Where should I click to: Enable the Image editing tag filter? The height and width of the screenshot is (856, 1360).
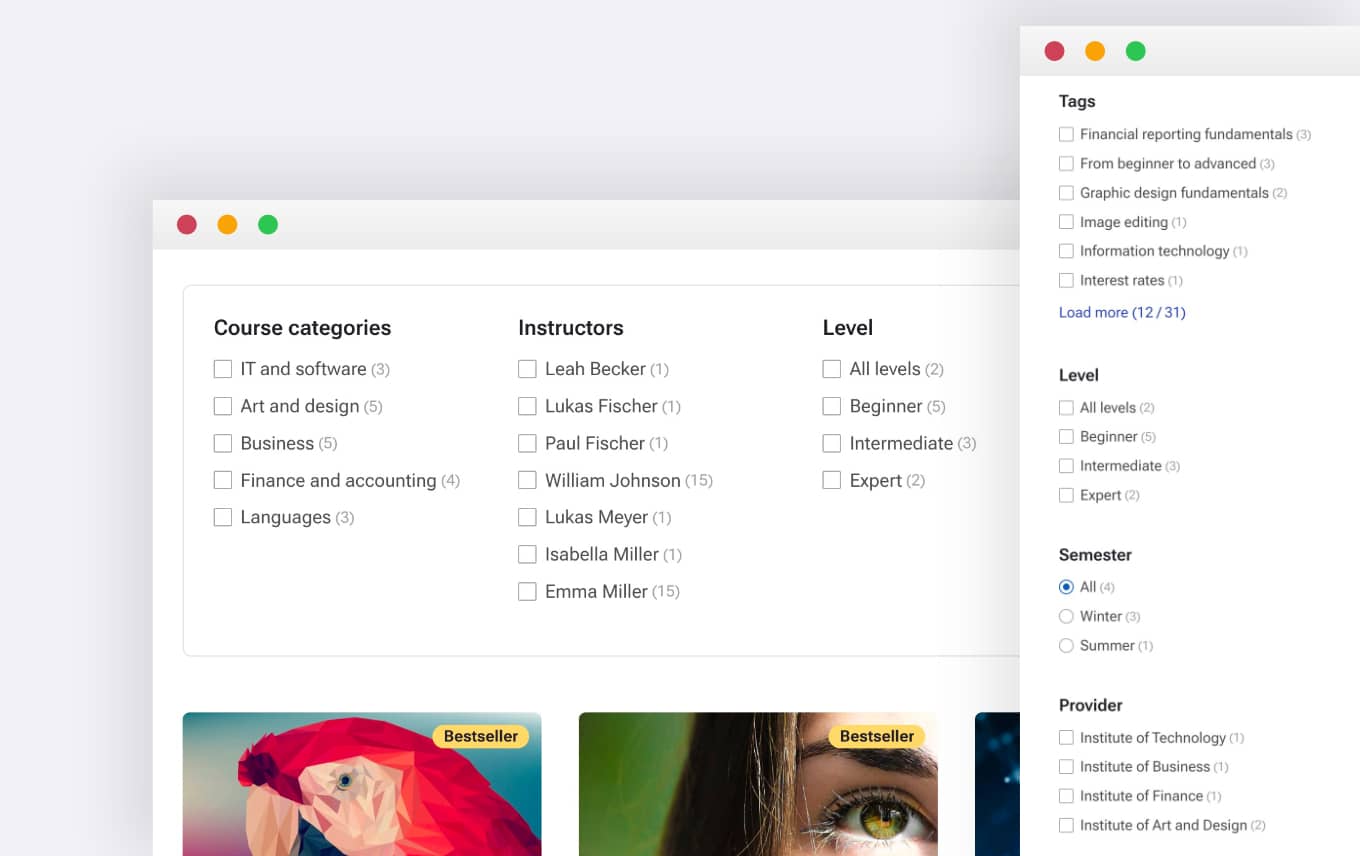(x=1066, y=222)
